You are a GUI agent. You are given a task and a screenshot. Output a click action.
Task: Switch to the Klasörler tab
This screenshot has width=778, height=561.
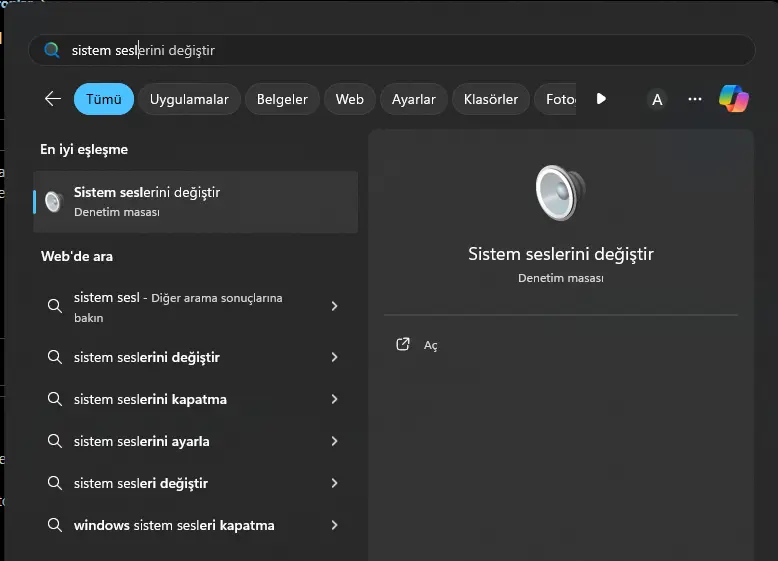point(491,99)
